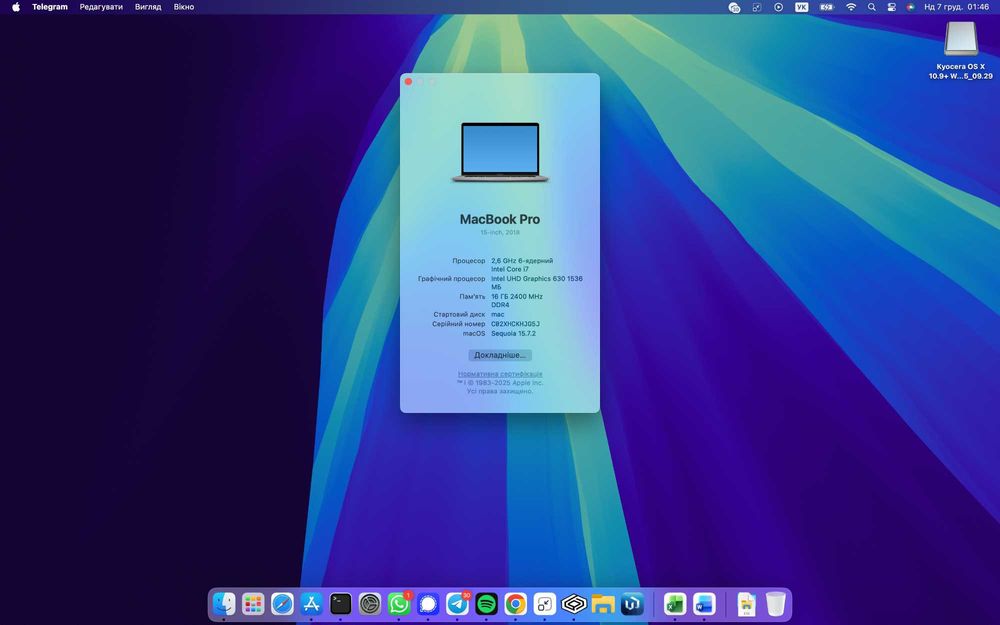The width and height of the screenshot is (1000, 625).
Task: Click the serial number C02XHCKHJG5J
Action: point(515,324)
